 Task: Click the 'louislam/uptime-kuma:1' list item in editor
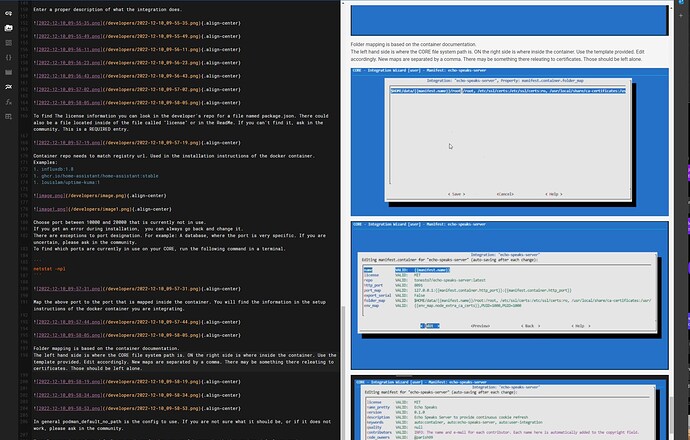tap(67, 182)
